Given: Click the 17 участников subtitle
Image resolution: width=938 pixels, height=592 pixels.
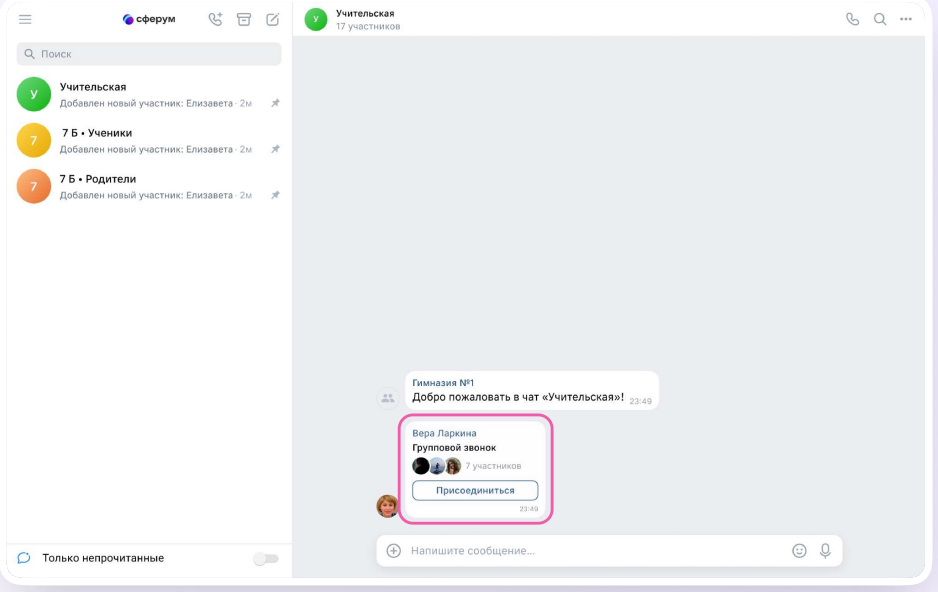Looking at the screenshot, I should 368,26.
